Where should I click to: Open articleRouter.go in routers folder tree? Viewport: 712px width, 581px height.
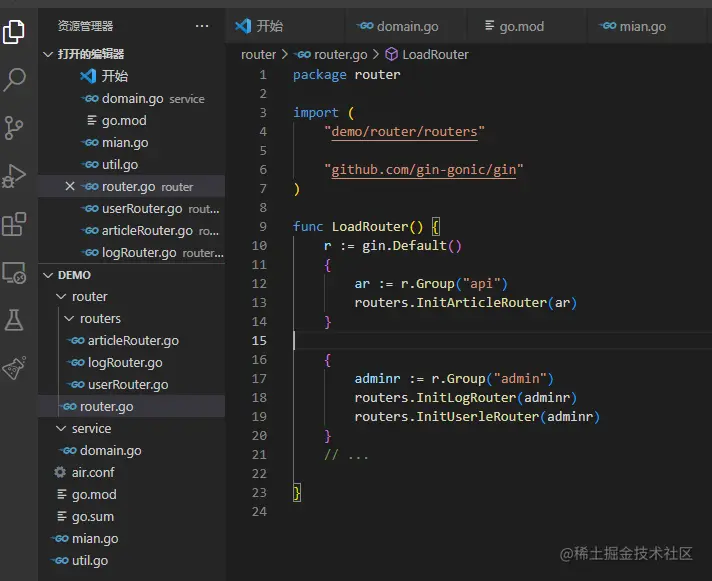[x=132, y=340]
